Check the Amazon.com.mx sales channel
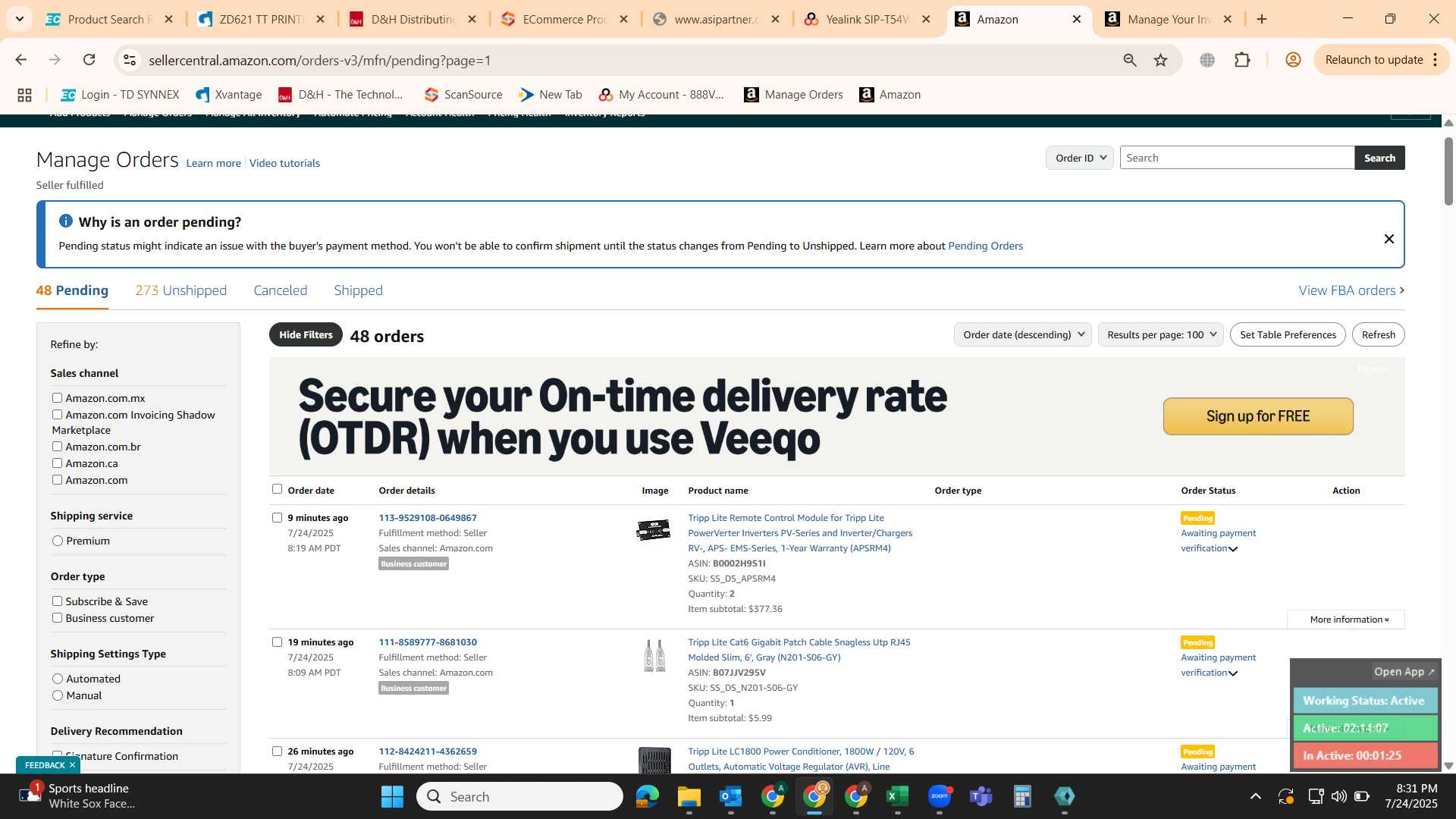 click(x=57, y=397)
